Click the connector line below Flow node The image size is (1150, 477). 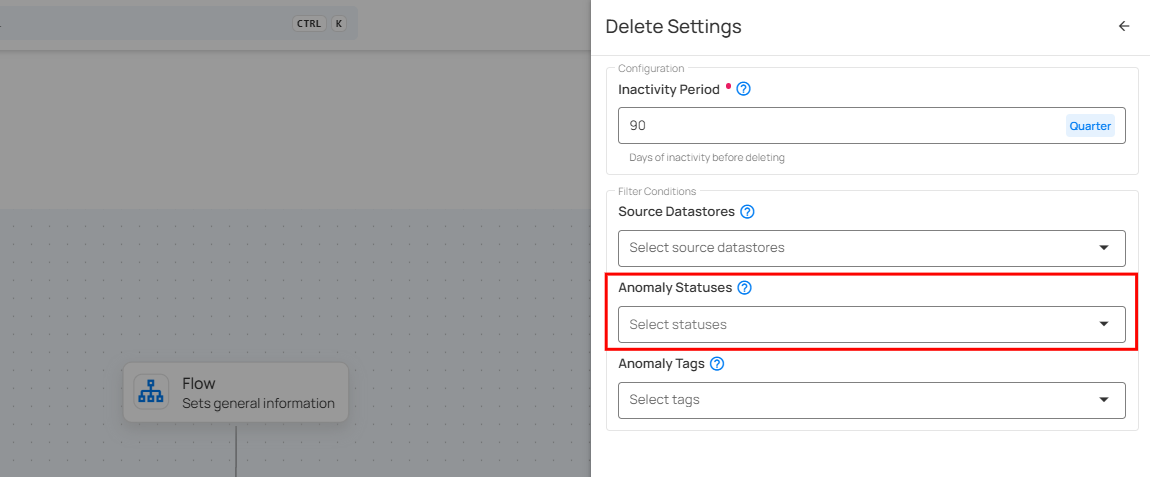click(236, 450)
